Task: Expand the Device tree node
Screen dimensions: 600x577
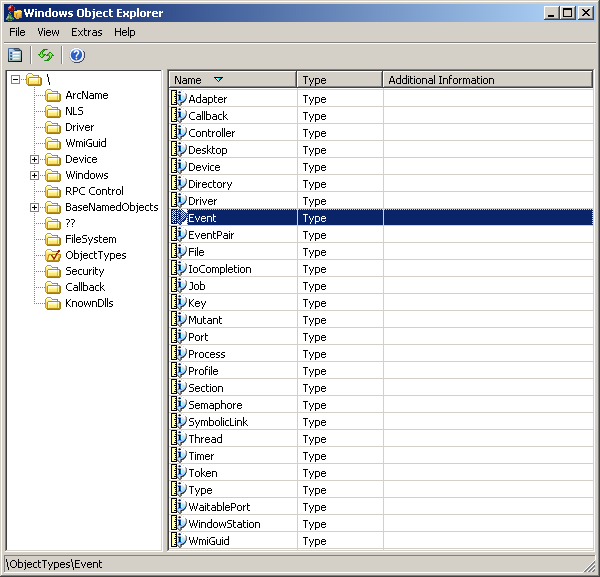Action: click(x=34, y=160)
